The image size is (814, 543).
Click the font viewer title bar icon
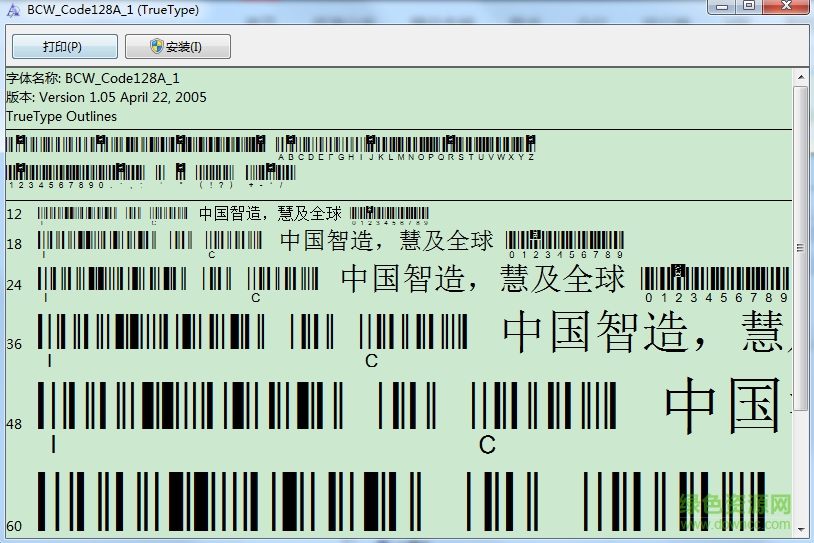pos(13,10)
